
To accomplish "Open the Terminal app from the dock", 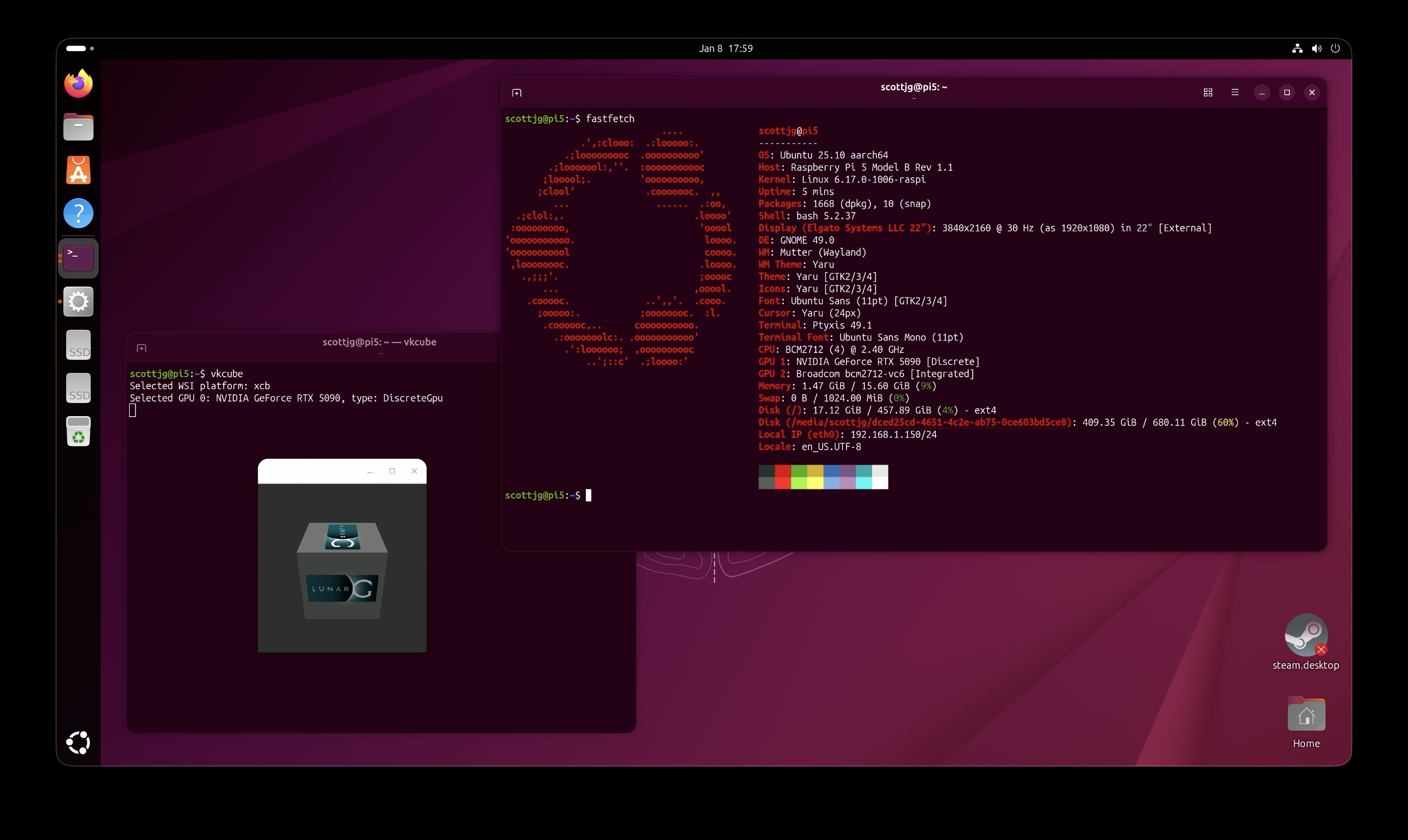I will tap(78, 258).
